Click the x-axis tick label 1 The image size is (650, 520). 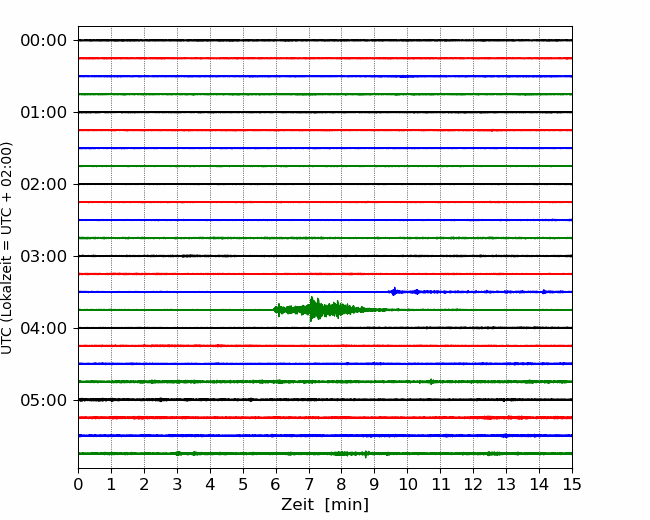(x=111, y=484)
